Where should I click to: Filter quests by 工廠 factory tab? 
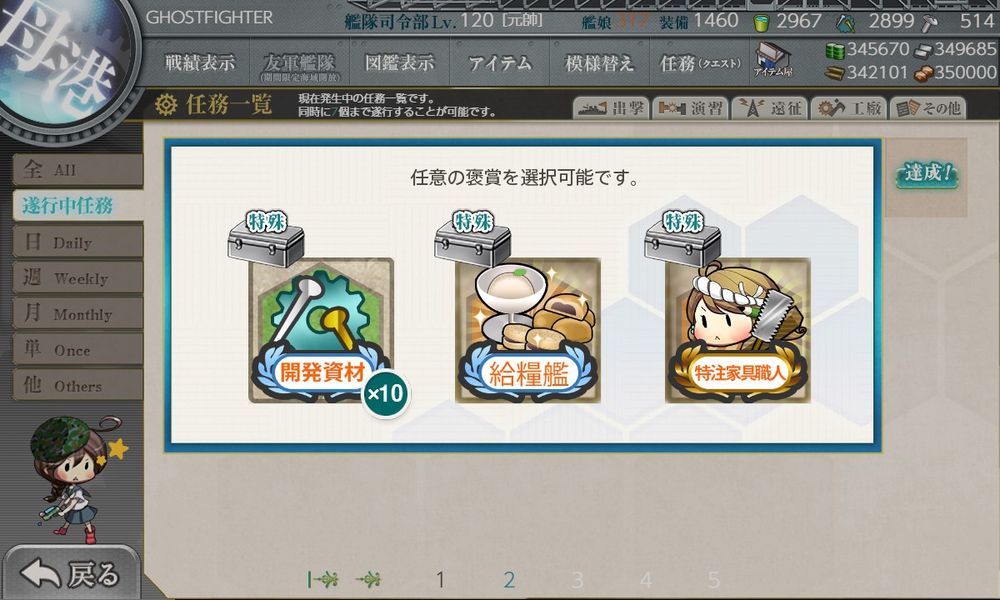click(849, 108)
